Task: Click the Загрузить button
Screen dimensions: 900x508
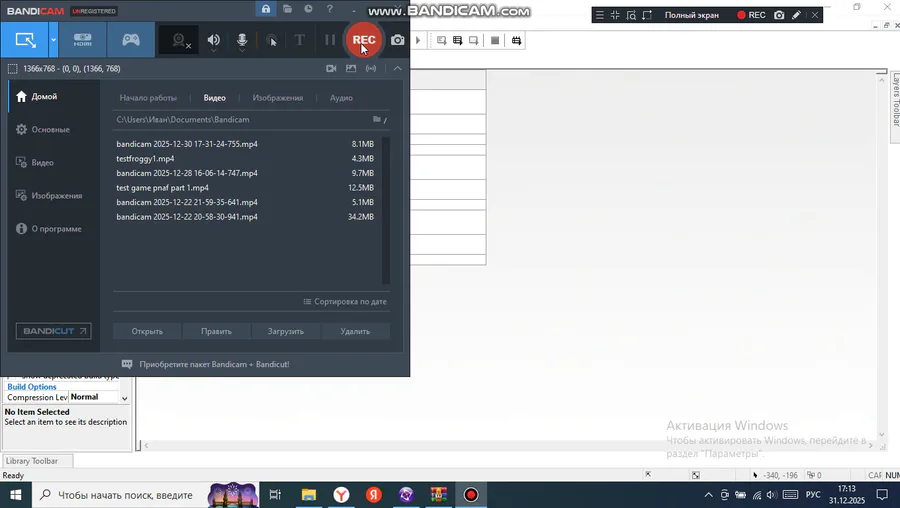Action: click(x=286, y=331)
